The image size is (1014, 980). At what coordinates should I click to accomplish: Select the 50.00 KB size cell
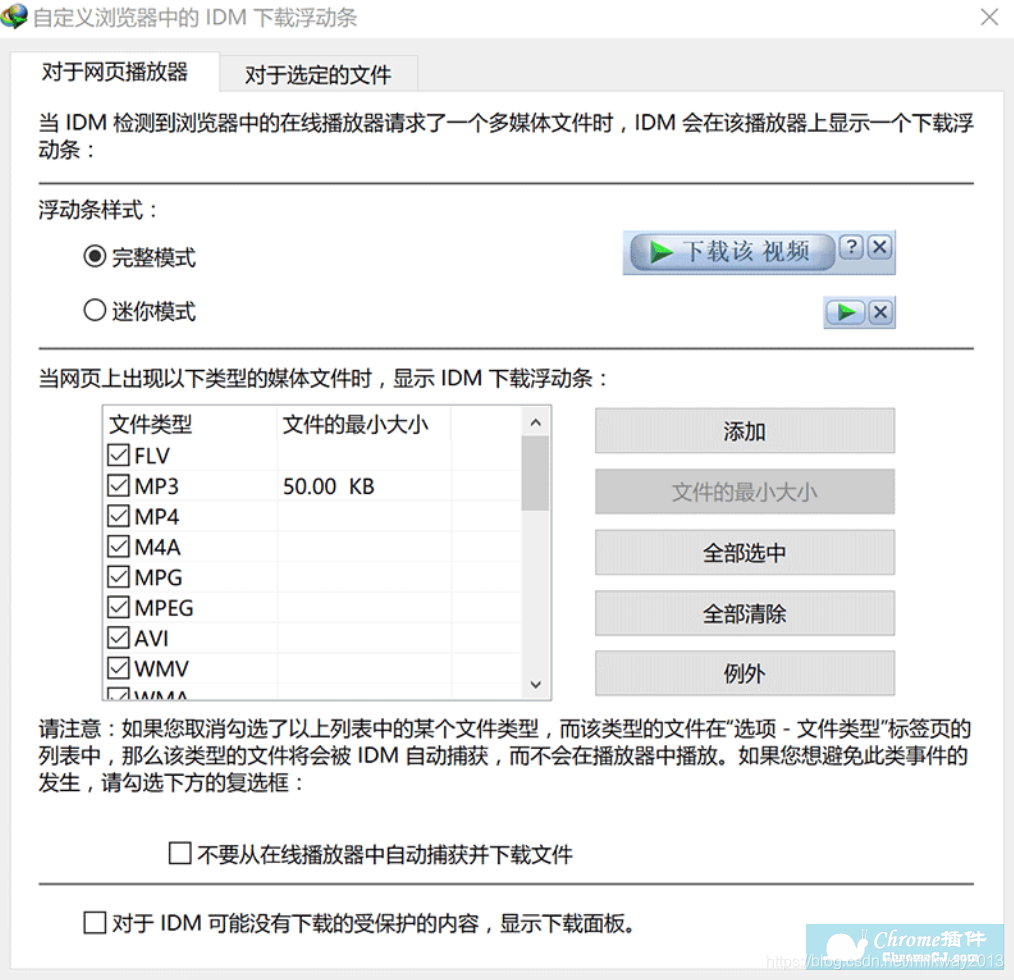(x=329, y=486)
